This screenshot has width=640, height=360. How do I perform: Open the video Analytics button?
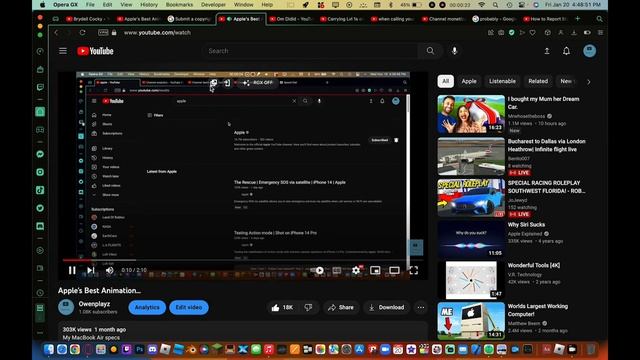coord(147,307)
